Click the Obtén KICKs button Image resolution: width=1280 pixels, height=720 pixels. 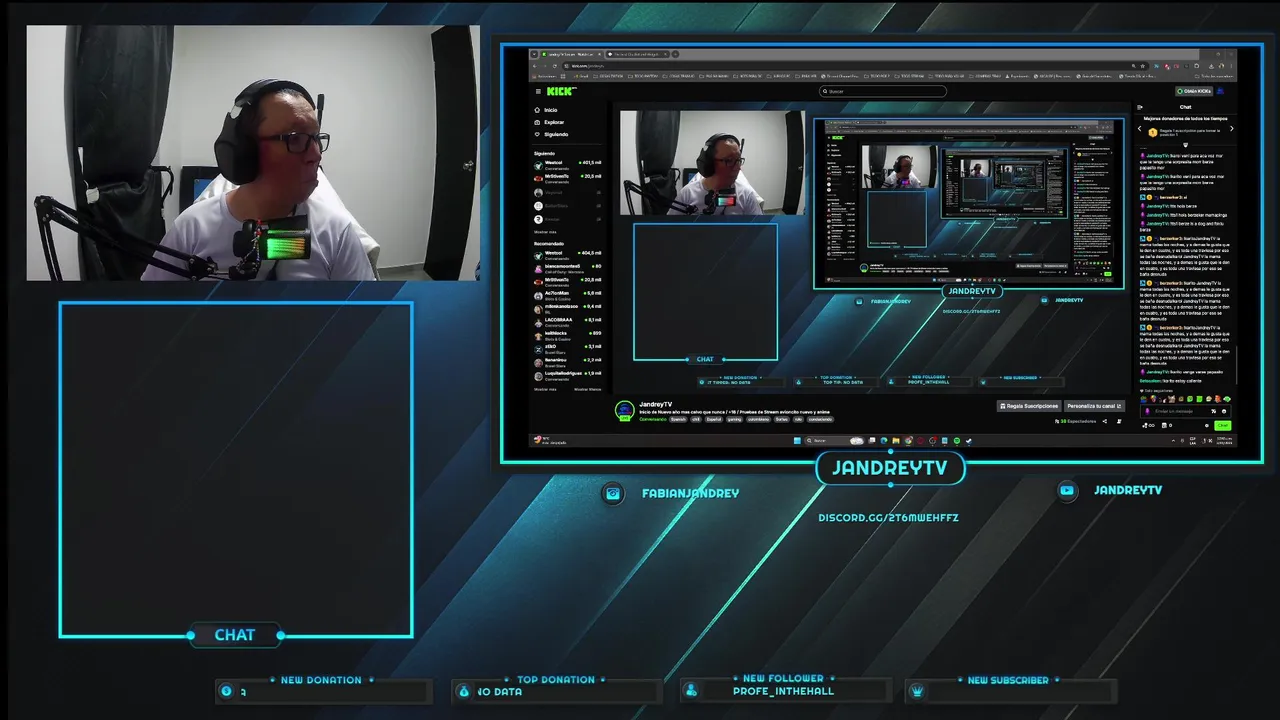tap(1194, 91)
